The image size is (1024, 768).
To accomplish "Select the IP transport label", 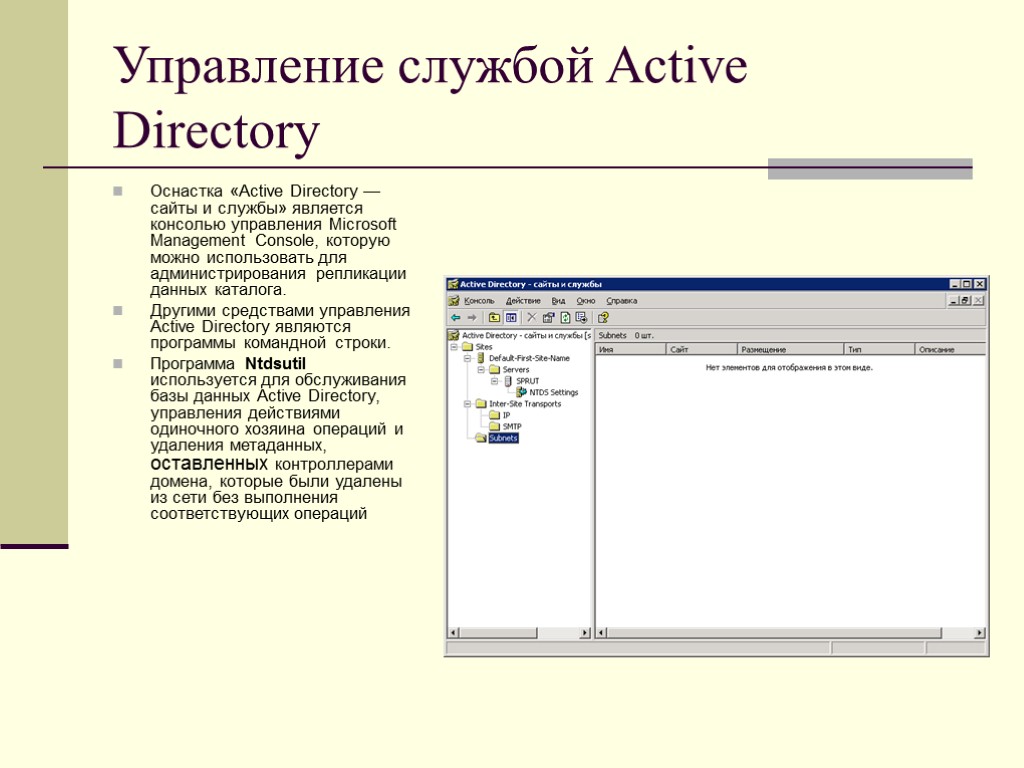I will 506,415.
